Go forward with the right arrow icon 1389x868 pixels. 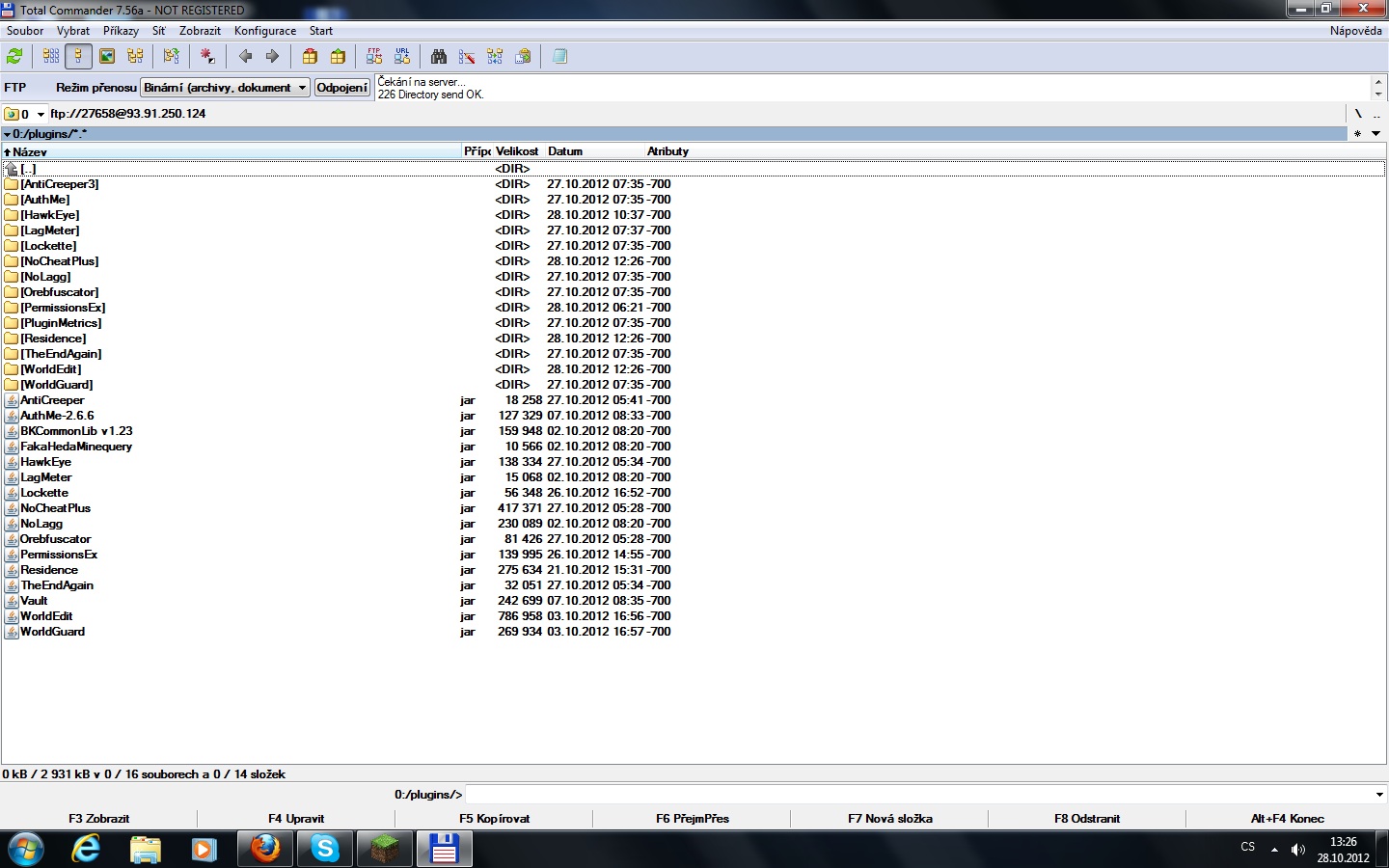pyautogui.click(x=272, y=57)
